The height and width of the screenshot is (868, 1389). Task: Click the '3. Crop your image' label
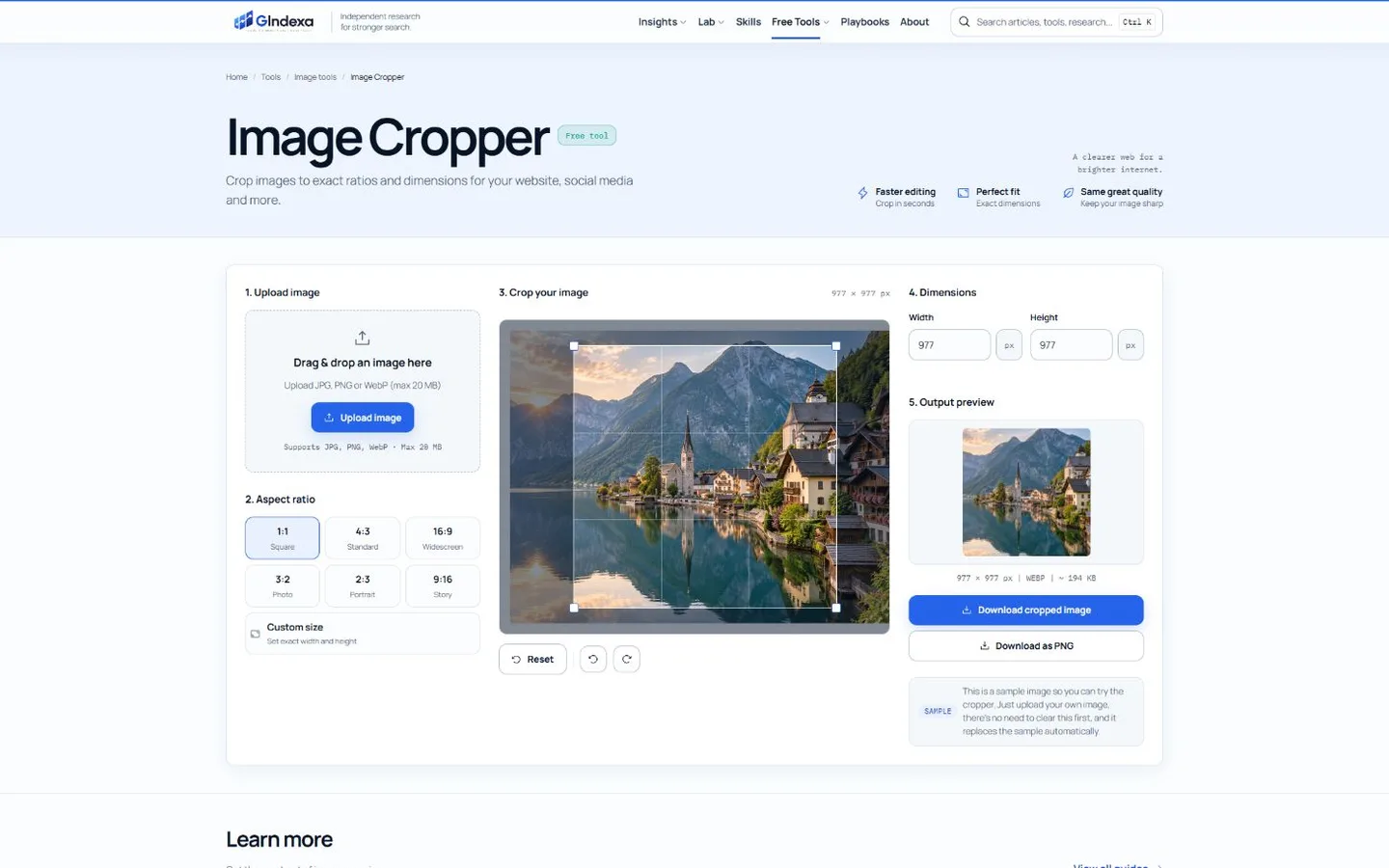543,292
